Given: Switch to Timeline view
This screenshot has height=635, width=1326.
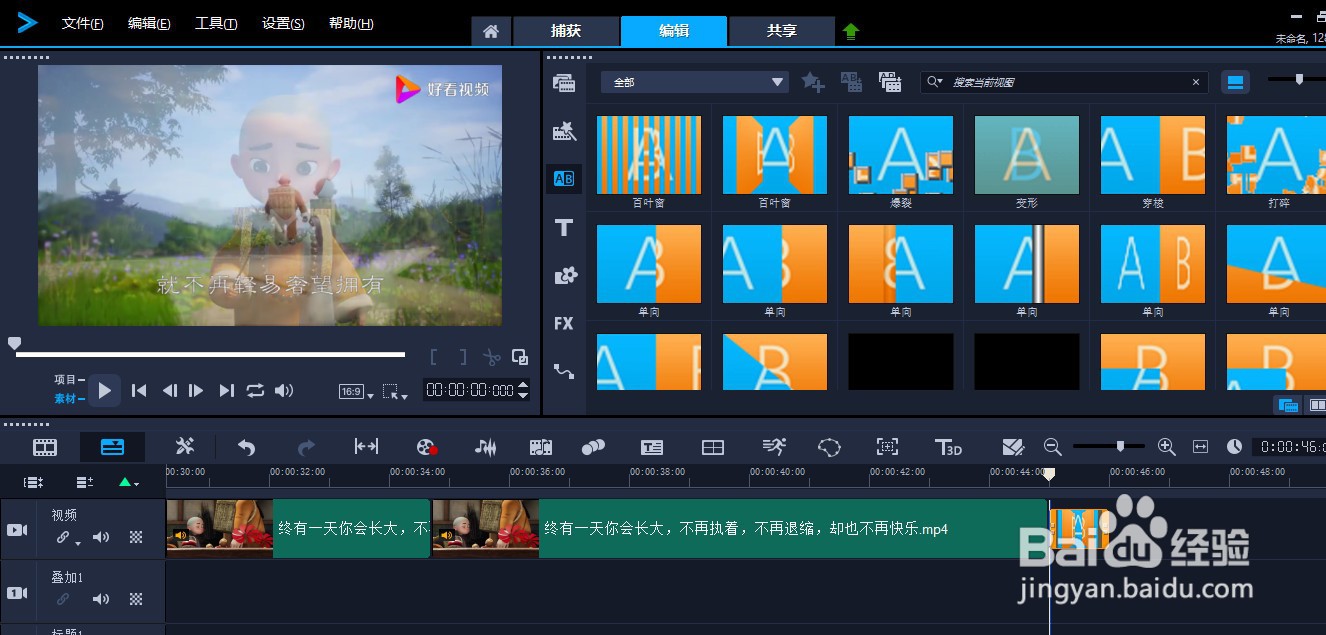Looking at the screenshot, I should click(x=112, y=447).
